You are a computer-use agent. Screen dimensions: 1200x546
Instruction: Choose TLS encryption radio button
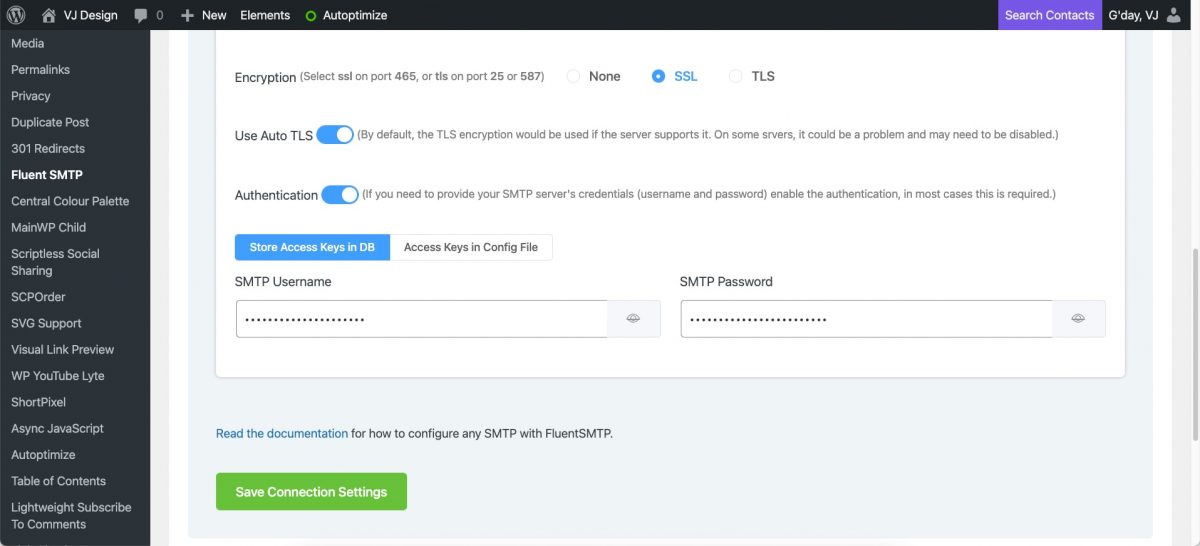point(736,76)
